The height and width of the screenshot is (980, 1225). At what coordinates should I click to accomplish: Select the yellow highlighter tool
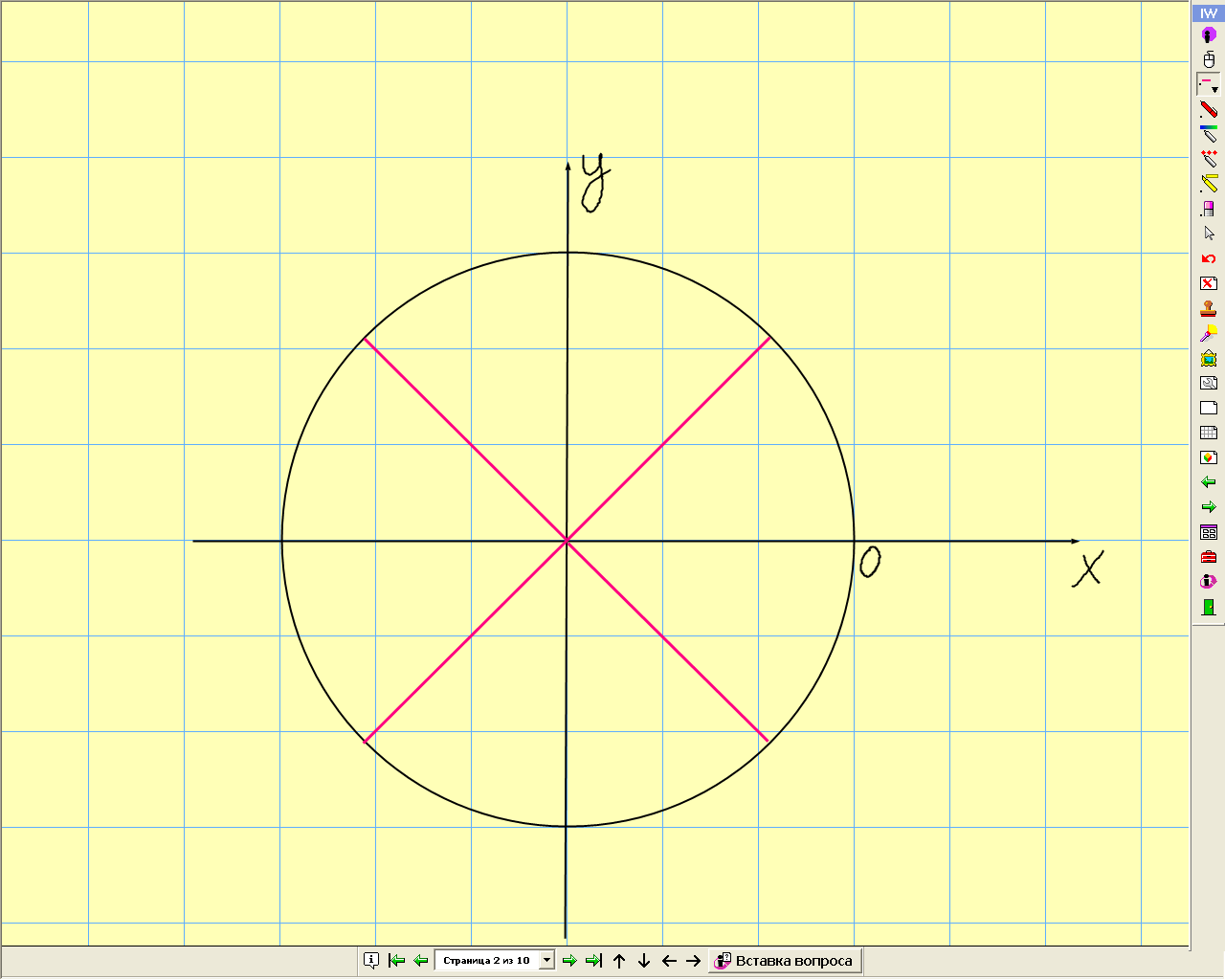1209,184
